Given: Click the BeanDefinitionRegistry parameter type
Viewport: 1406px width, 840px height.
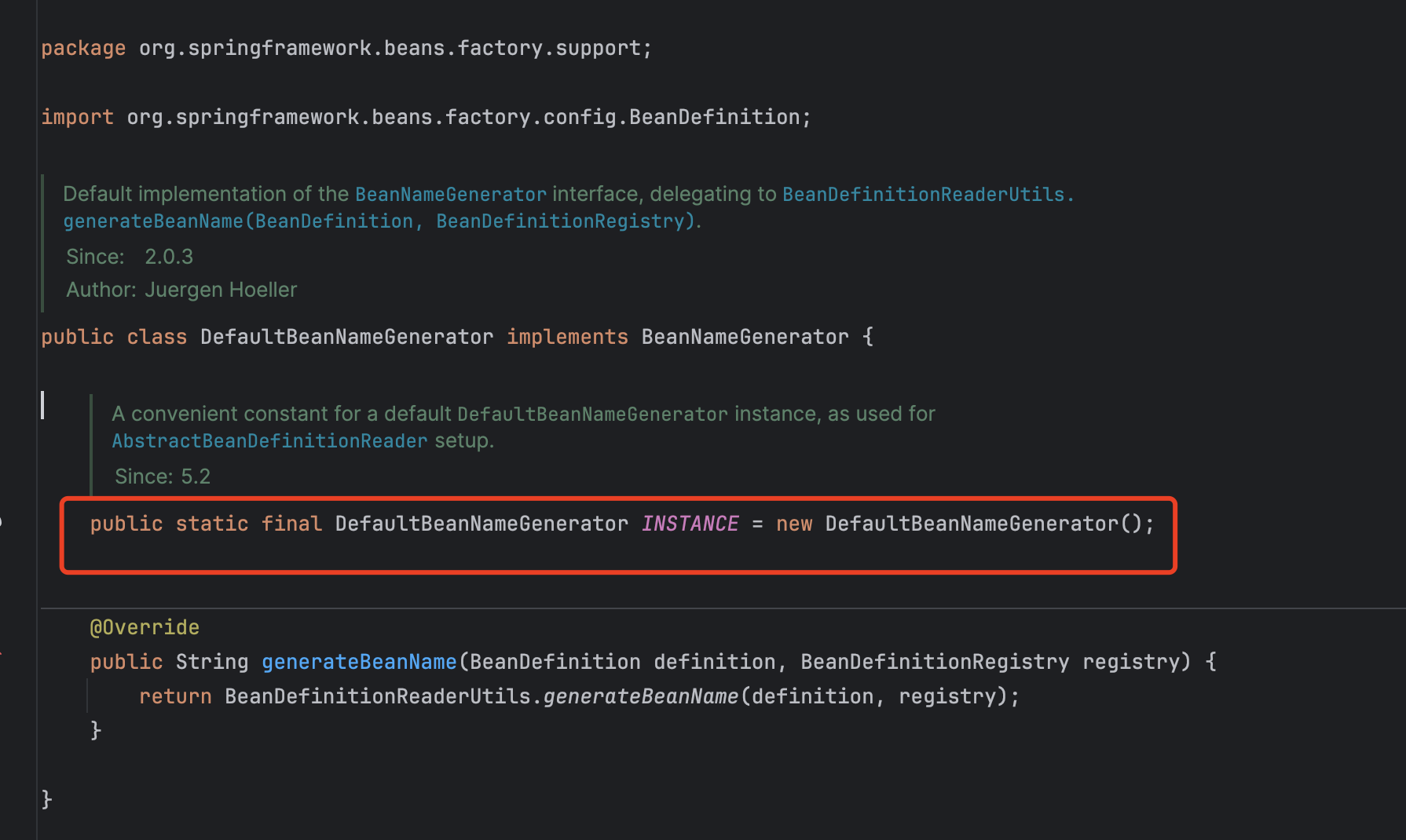Looking at the screenshot, I should pos(935,662).
